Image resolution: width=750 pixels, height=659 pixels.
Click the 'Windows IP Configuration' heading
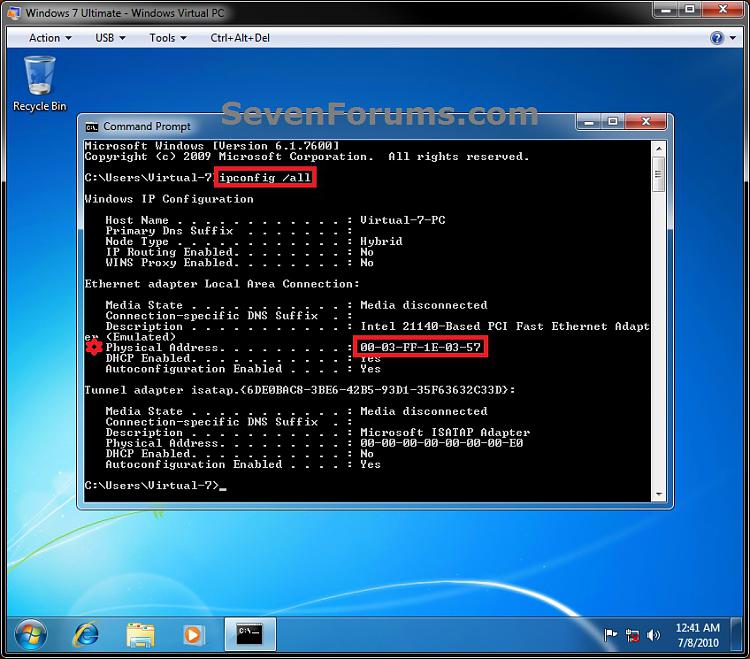(169, 199)
